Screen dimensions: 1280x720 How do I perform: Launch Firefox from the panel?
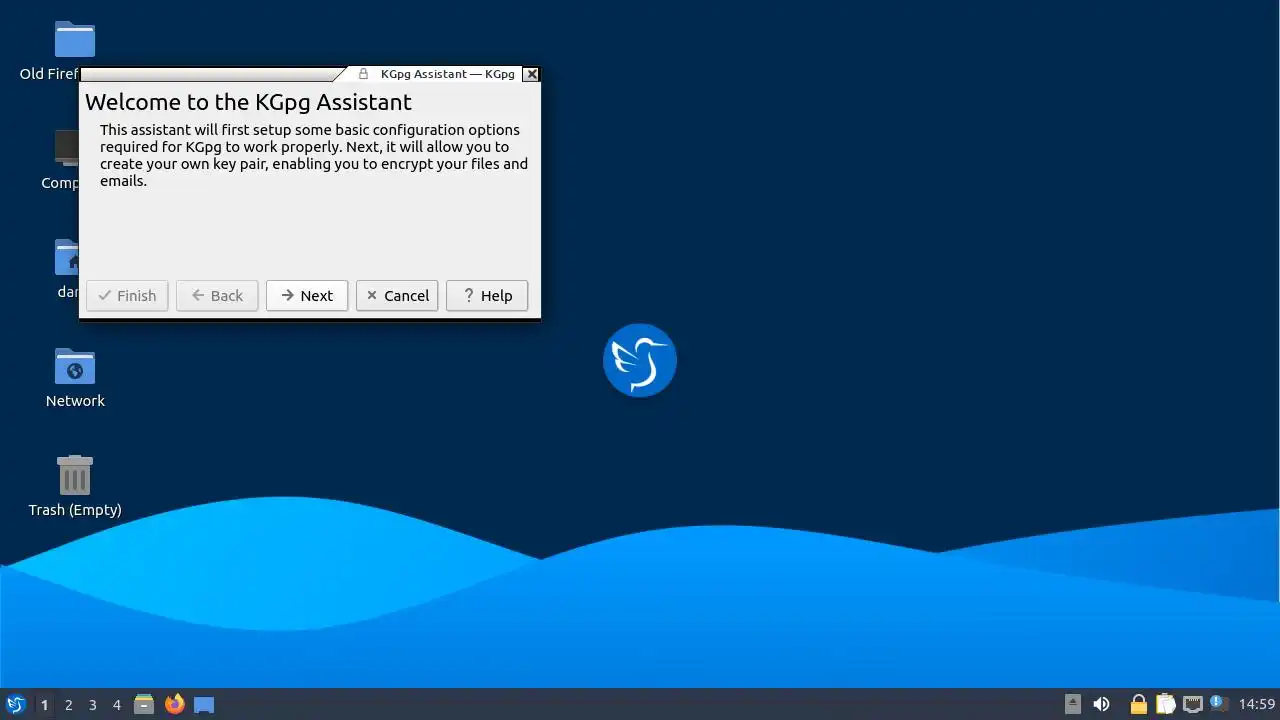point(174,704)
